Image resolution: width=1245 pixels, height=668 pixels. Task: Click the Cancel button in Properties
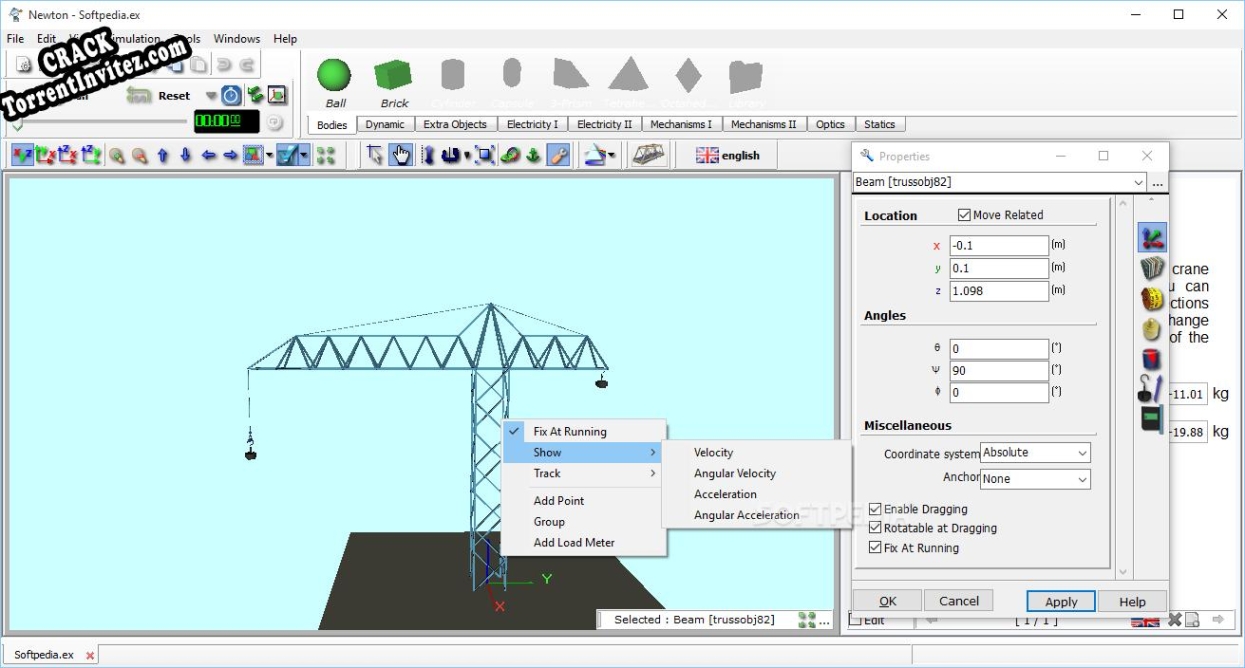tap(958, 601)
